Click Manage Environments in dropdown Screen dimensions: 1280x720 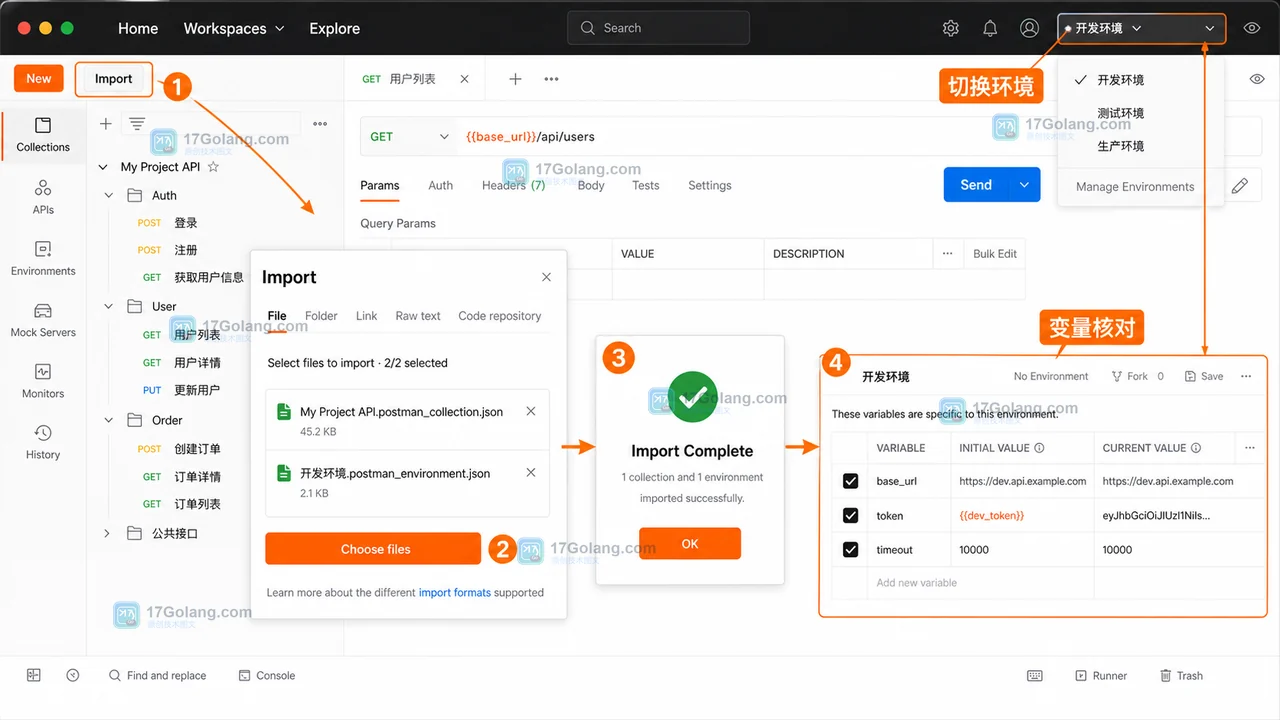(x=1135, y=187)
